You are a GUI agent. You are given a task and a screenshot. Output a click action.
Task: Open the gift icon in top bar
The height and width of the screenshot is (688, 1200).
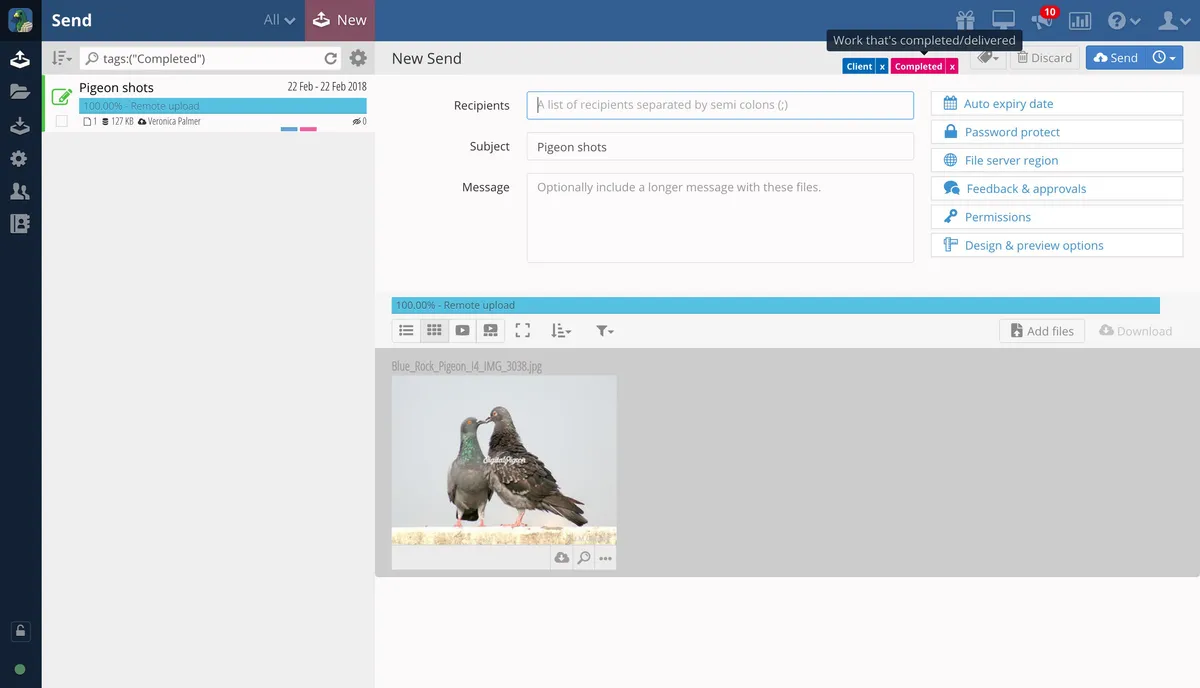pos(965,20)
